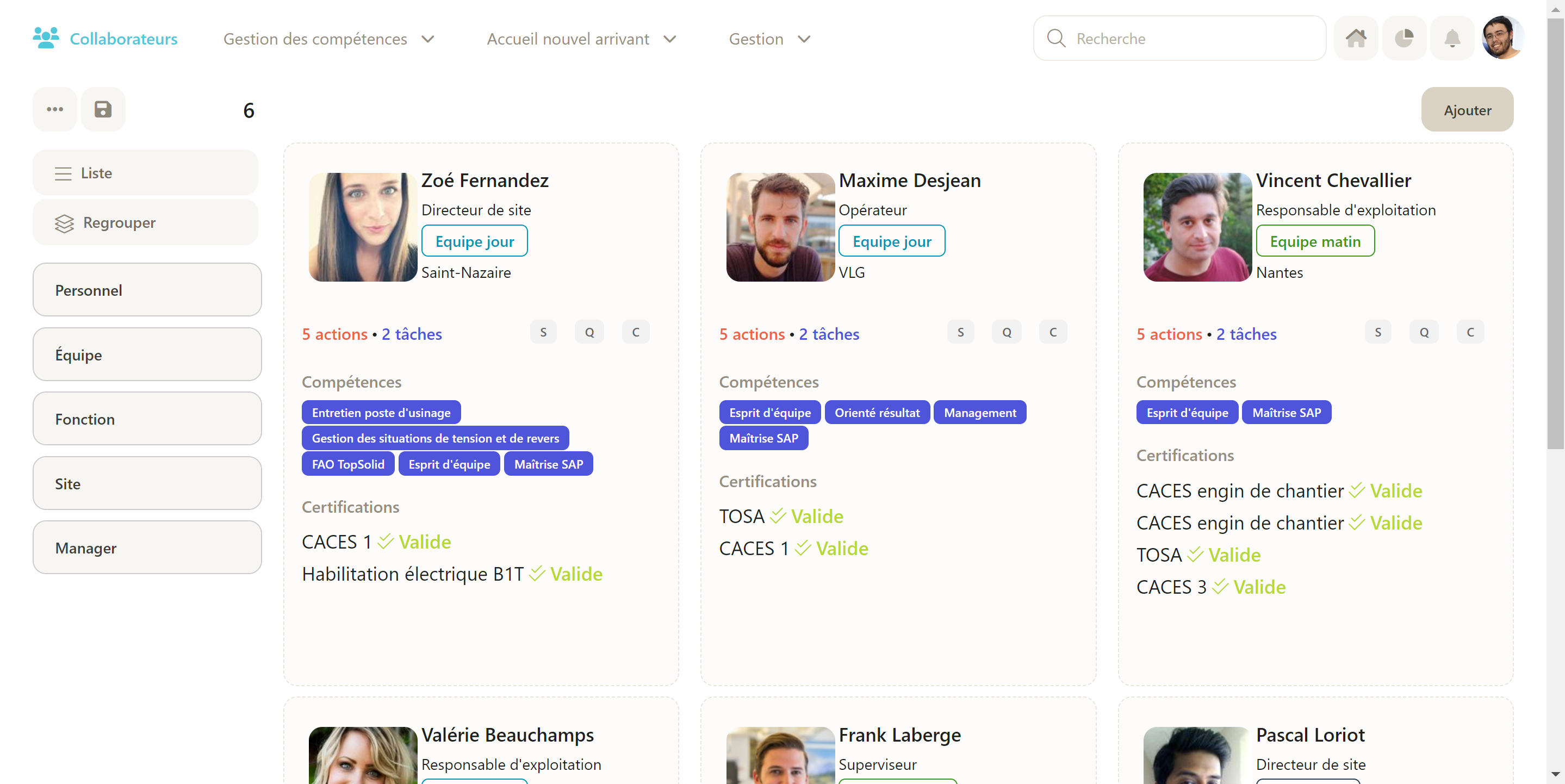The width and height of the screenshot is (1565, 784).
Task: Click the Vincent Chevallier name
Action: [1333, 181]
